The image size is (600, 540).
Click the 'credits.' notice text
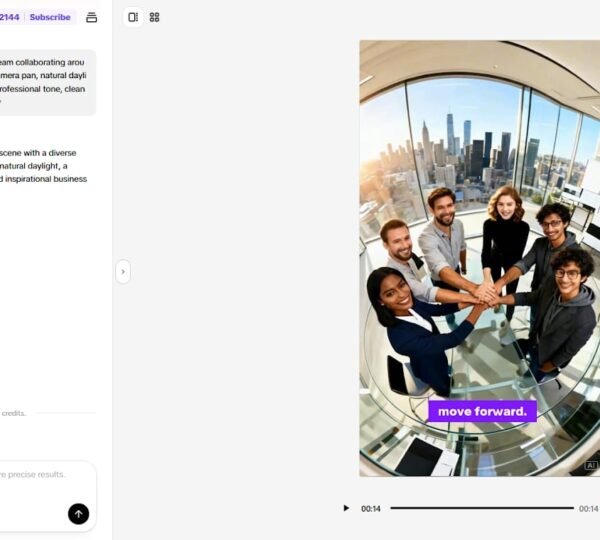pyautogui.click(x=14, y=413)
